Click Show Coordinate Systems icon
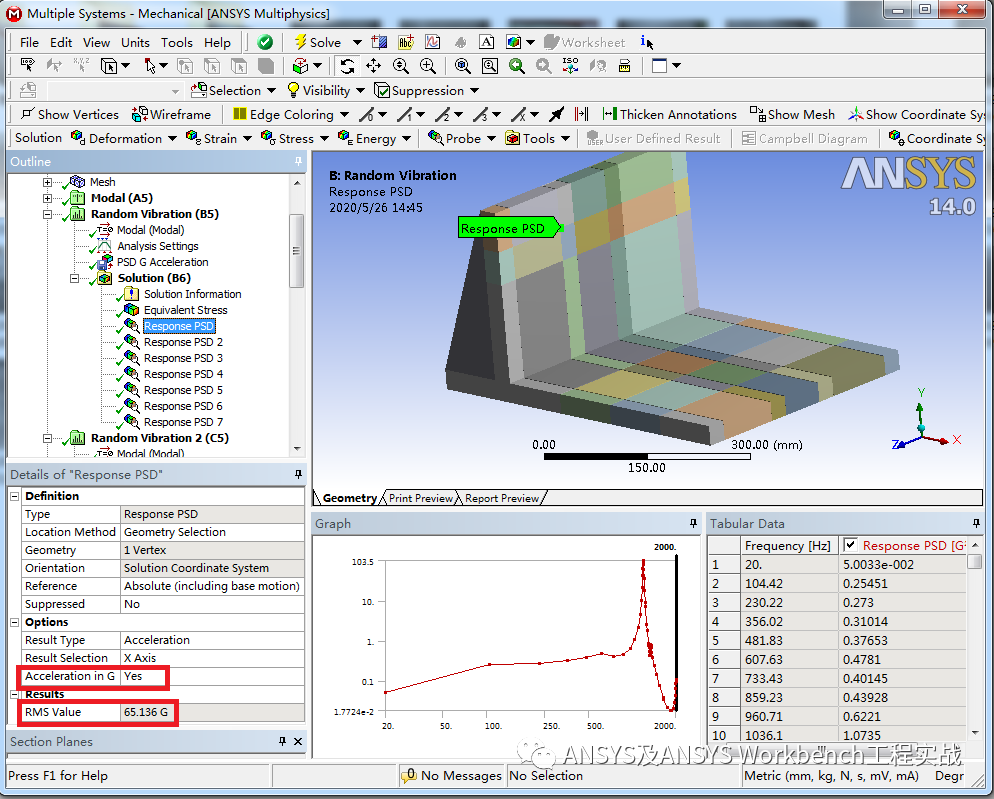 pyautogui.click(x=856, y=115)
